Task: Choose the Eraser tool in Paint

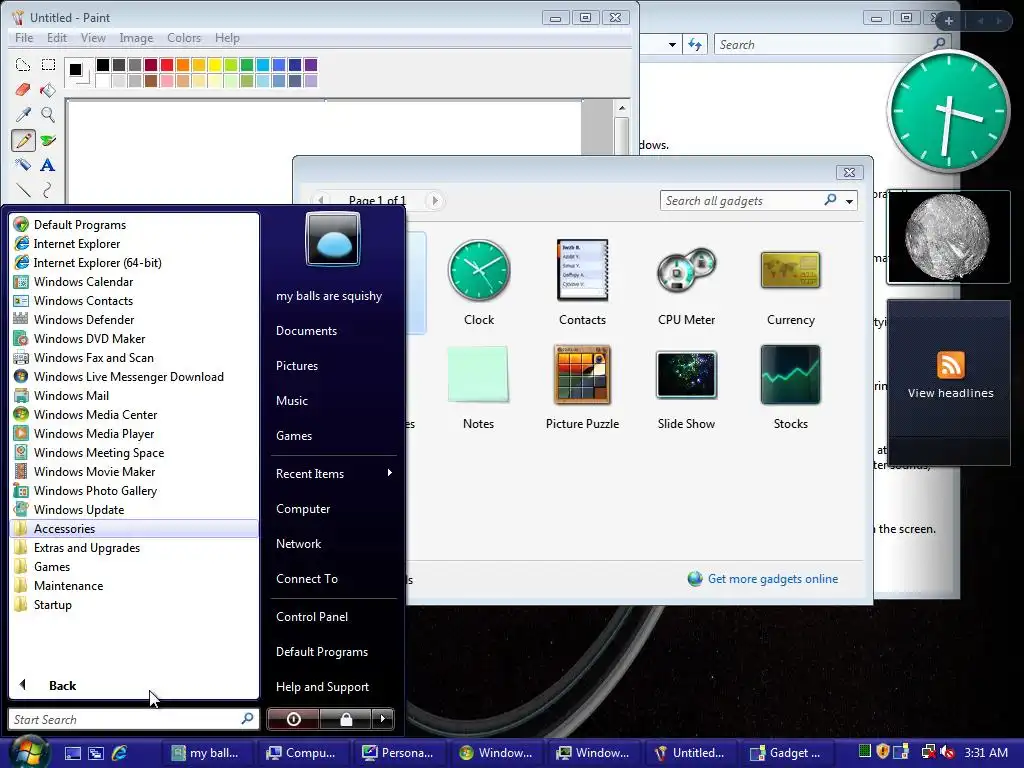Action: pyautogui.click(x=23, y=89)
